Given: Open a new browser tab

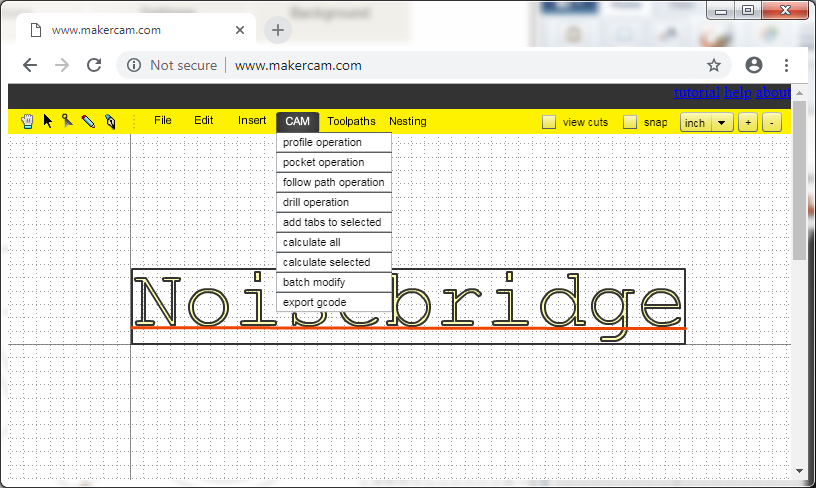Looking at the screenshot, I should point(278,30).
